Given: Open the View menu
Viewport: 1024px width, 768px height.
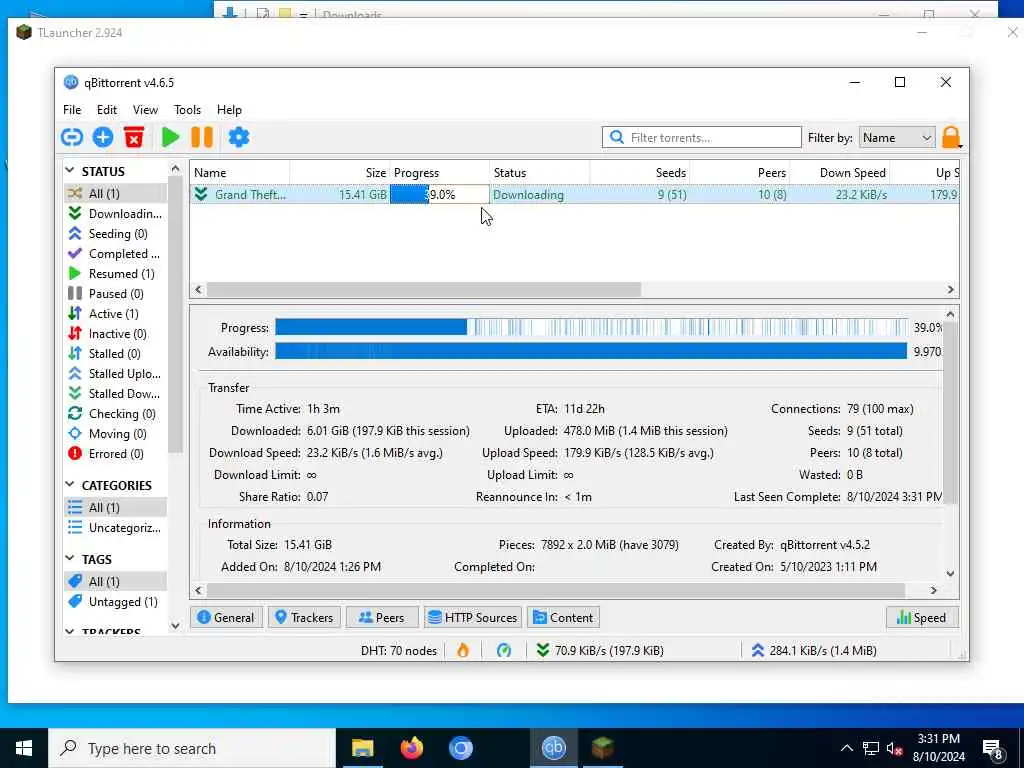Looking at the screenshot, I should click(145, 110).
